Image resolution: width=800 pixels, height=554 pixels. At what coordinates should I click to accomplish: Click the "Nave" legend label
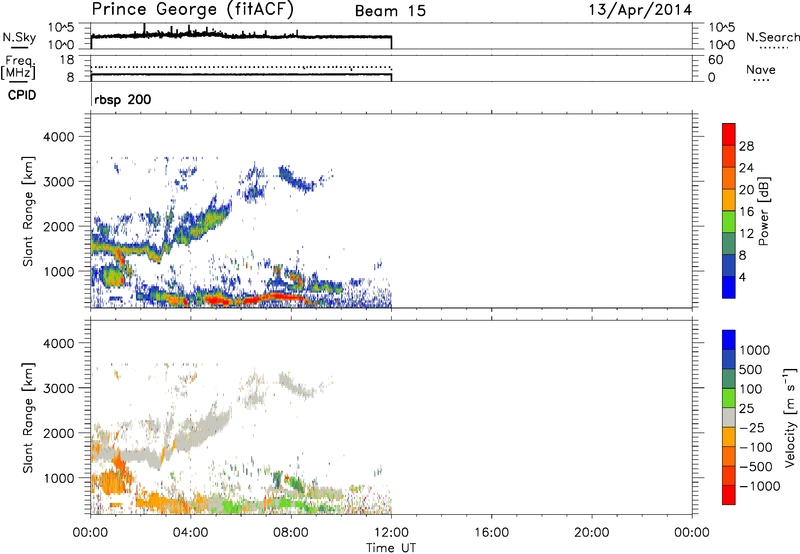[761, 70]
